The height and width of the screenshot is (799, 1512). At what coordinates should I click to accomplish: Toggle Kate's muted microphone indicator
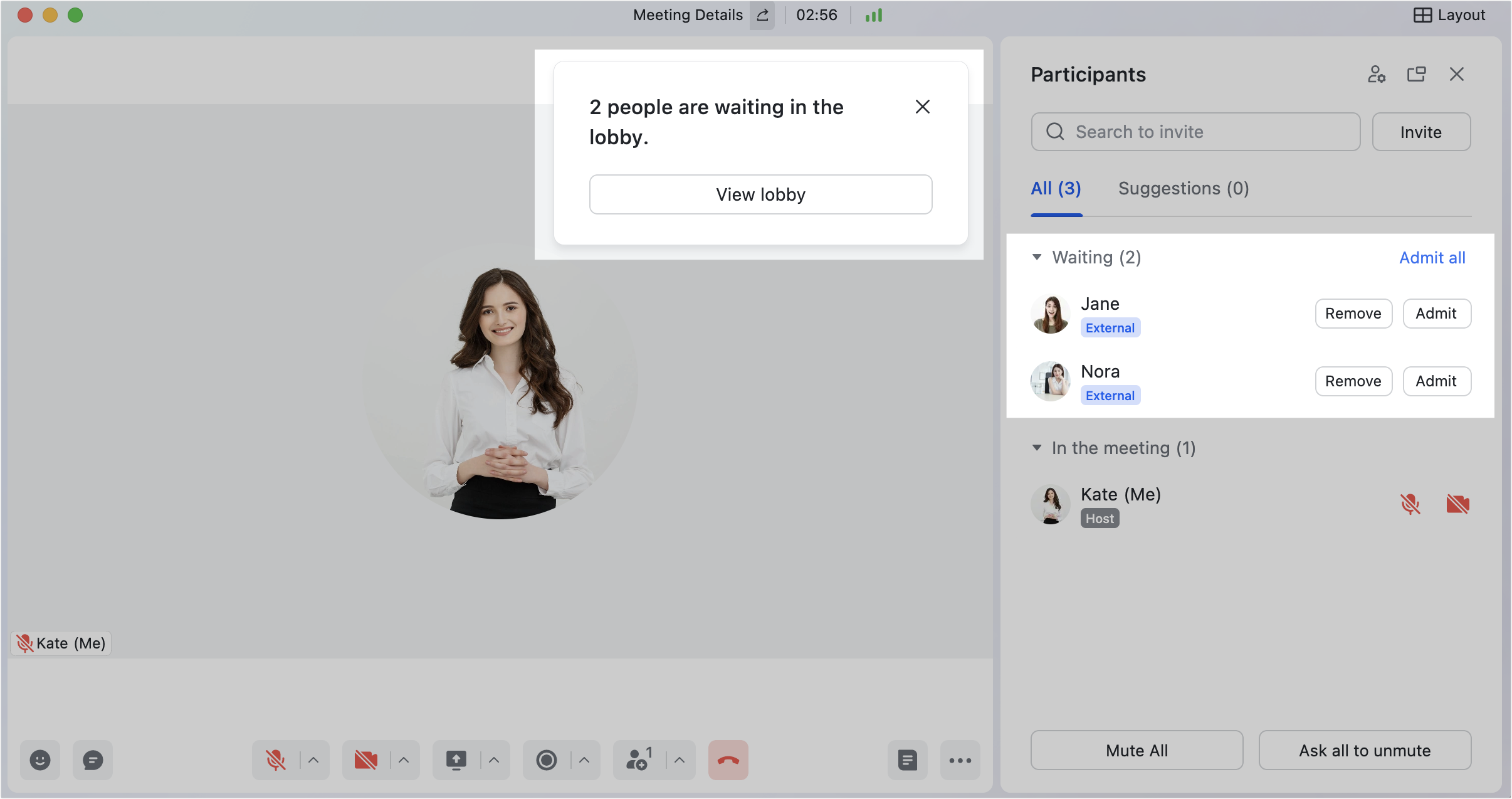coord(1411,504)
